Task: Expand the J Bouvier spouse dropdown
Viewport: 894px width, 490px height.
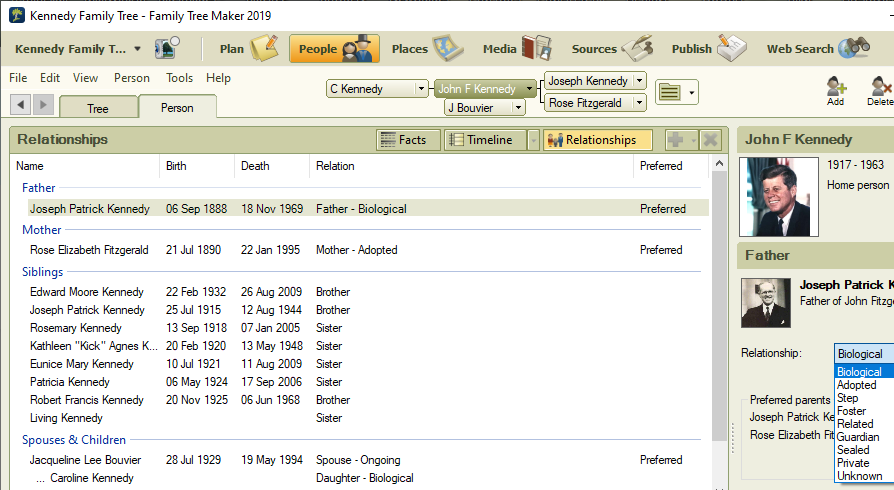Action: coord(518,108)
